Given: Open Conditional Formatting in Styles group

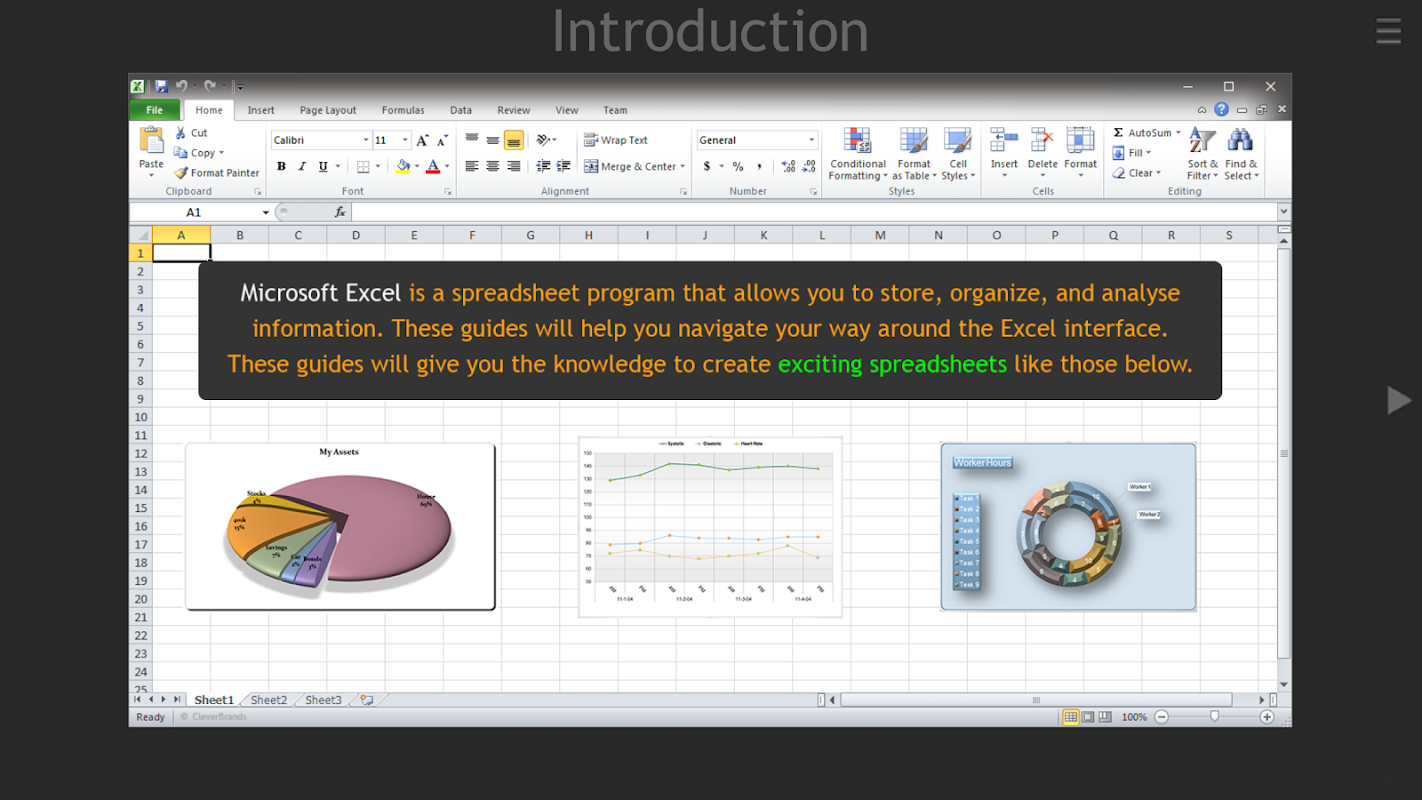Looking at the screenshot, I should [857, 154].
